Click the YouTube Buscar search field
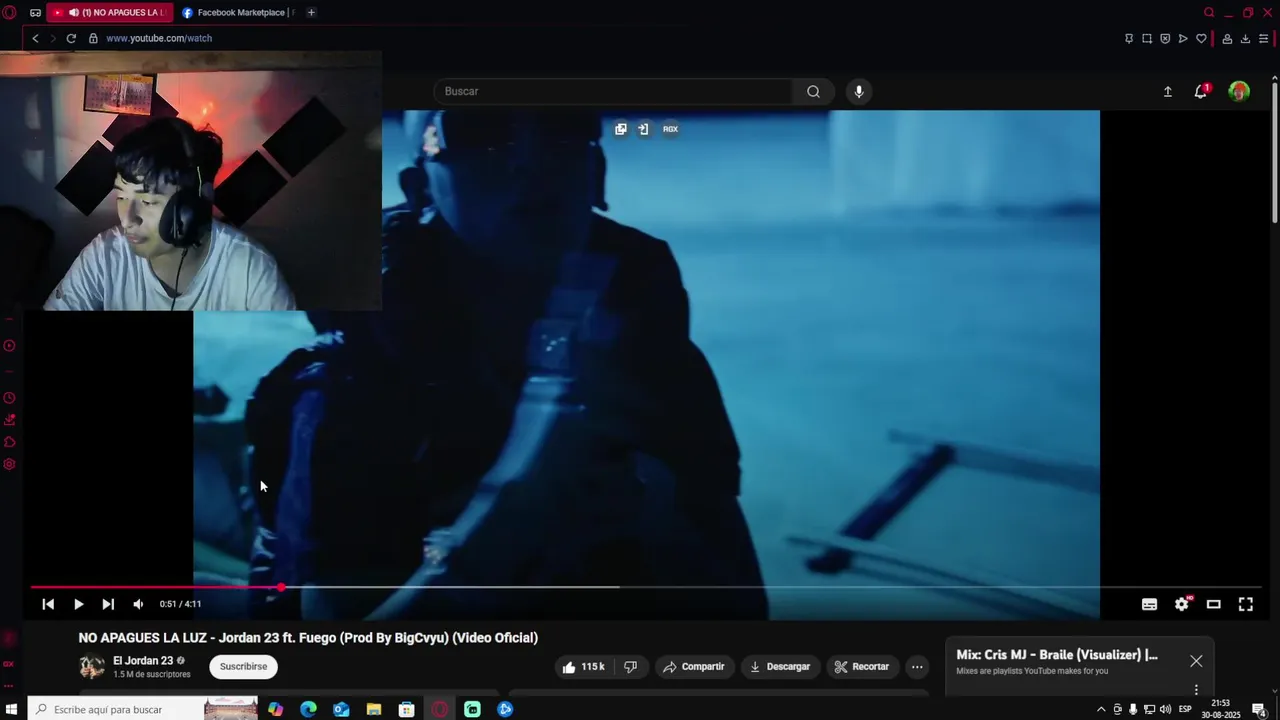The image size is (1280, 720). pos(611,91)
